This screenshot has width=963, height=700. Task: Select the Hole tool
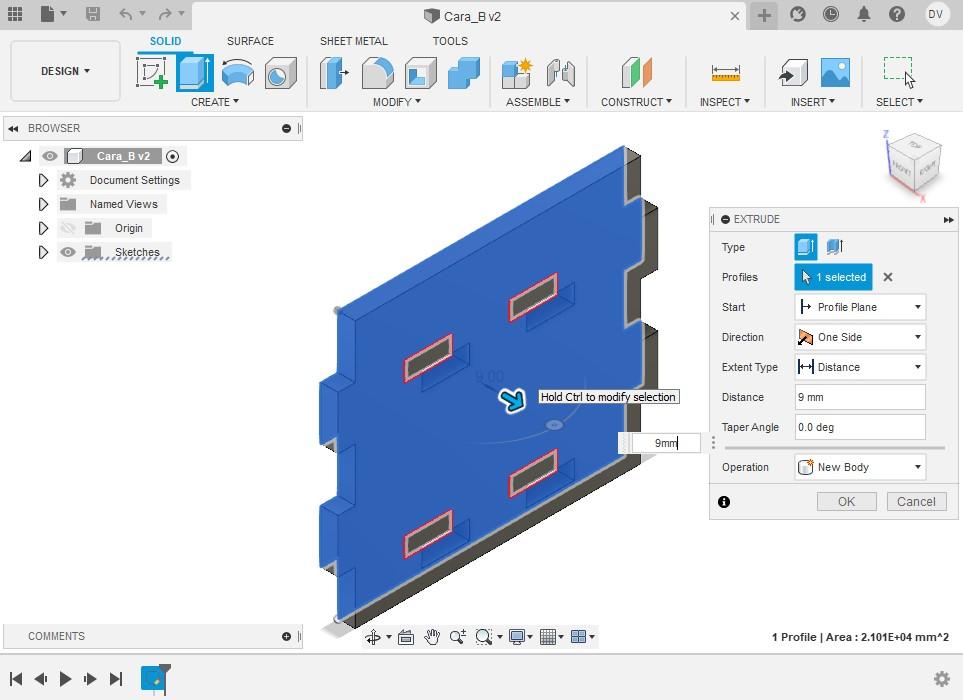click(281, 72)
